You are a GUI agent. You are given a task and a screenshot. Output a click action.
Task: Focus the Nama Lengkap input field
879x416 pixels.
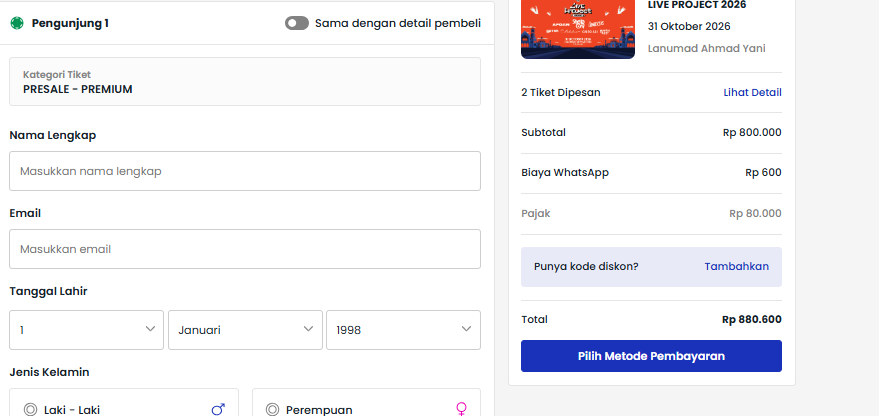pos(245,171)
